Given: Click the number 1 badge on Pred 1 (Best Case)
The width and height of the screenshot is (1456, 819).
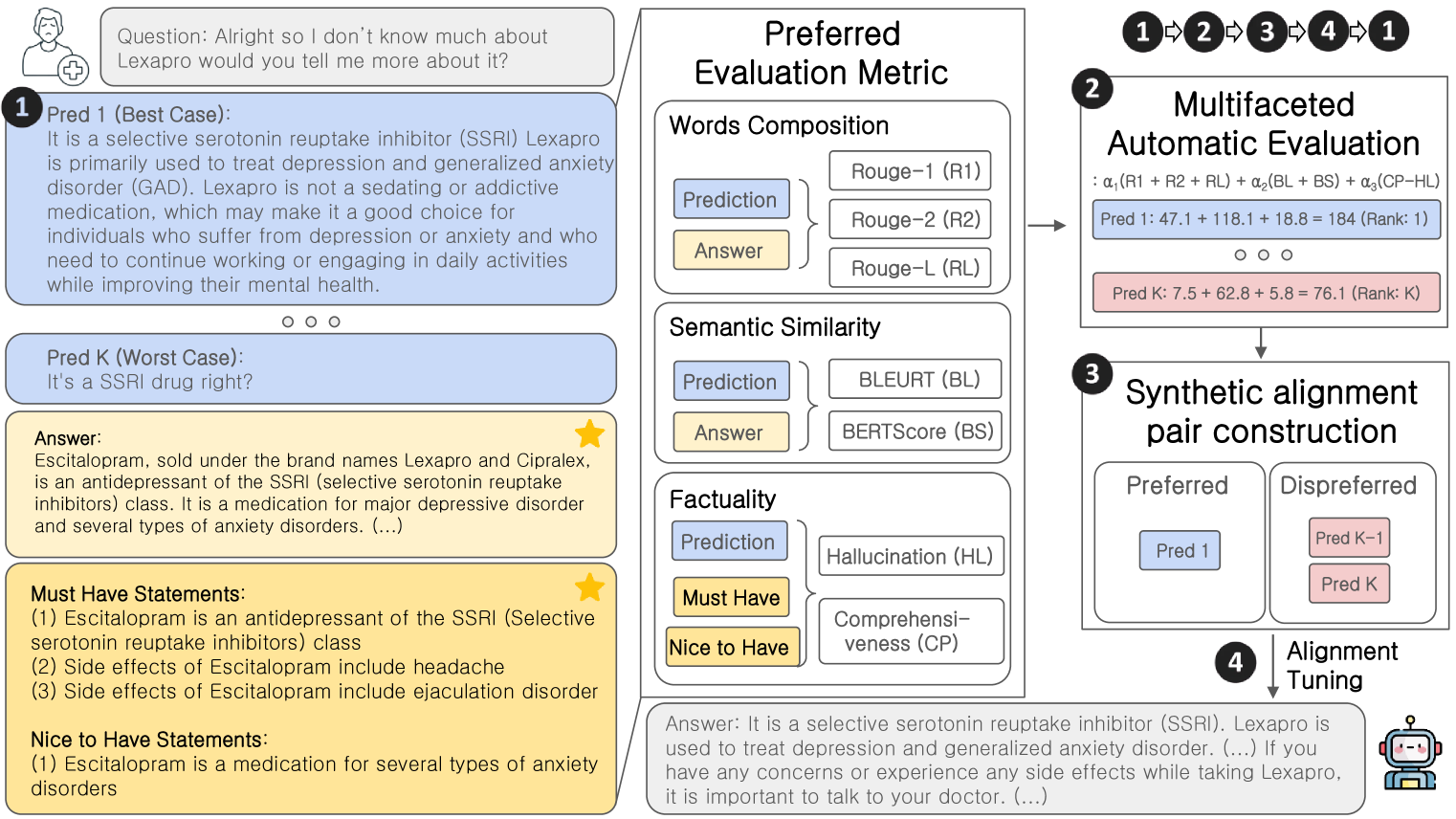Looking at the screenshot, I should click(21, 107).
